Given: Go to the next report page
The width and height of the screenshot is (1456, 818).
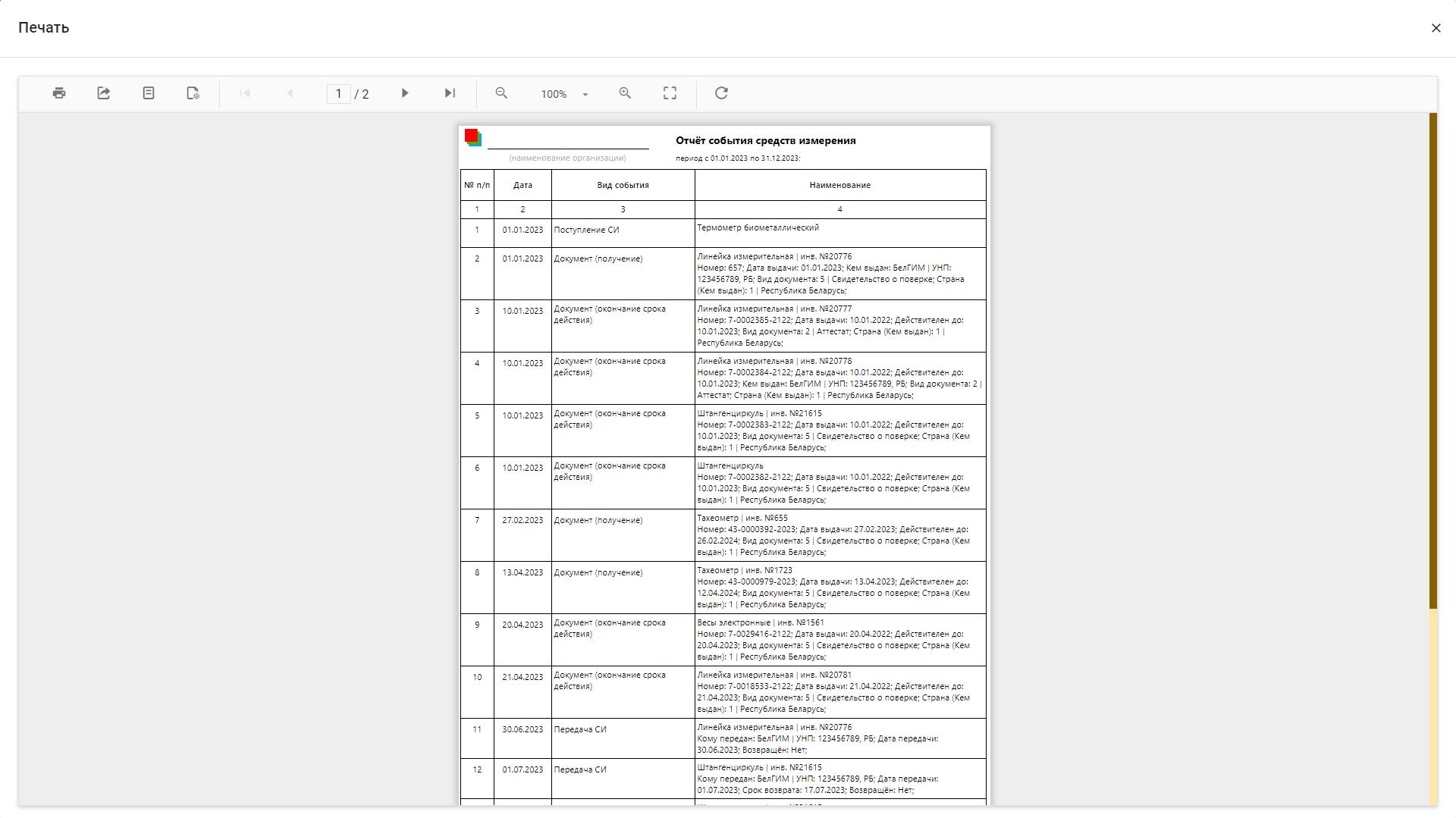Looking at the screenshot, I should [405, 93].
